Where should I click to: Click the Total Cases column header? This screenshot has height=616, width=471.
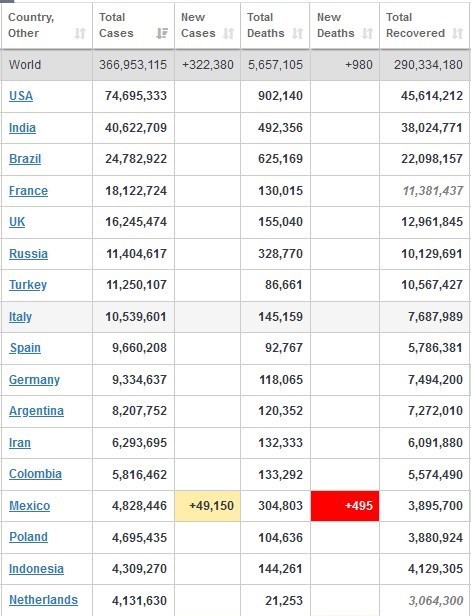[x=133, y=26]
